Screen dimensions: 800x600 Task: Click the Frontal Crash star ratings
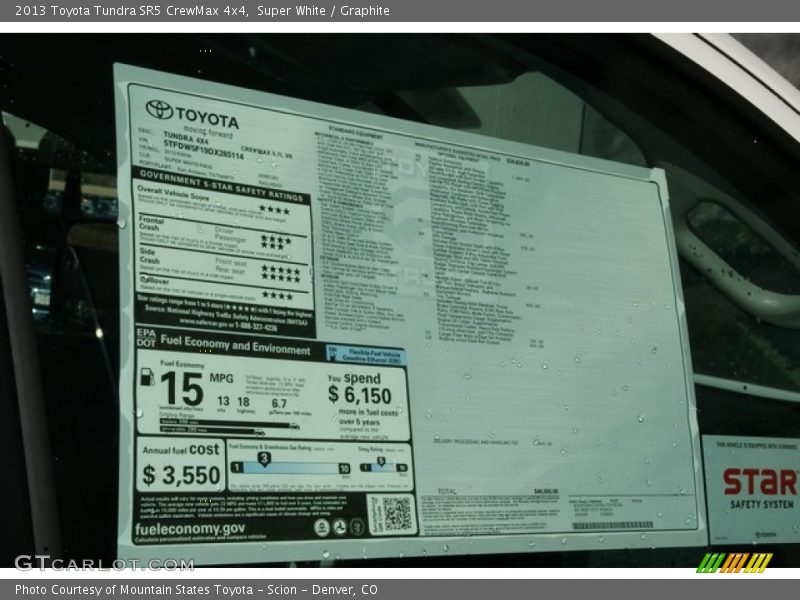[276, 240]
